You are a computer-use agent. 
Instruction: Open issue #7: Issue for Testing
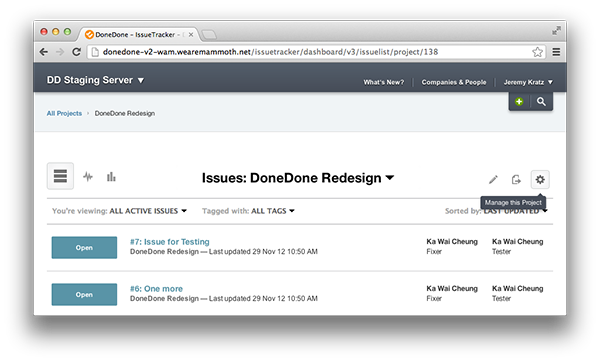point(170,242)
